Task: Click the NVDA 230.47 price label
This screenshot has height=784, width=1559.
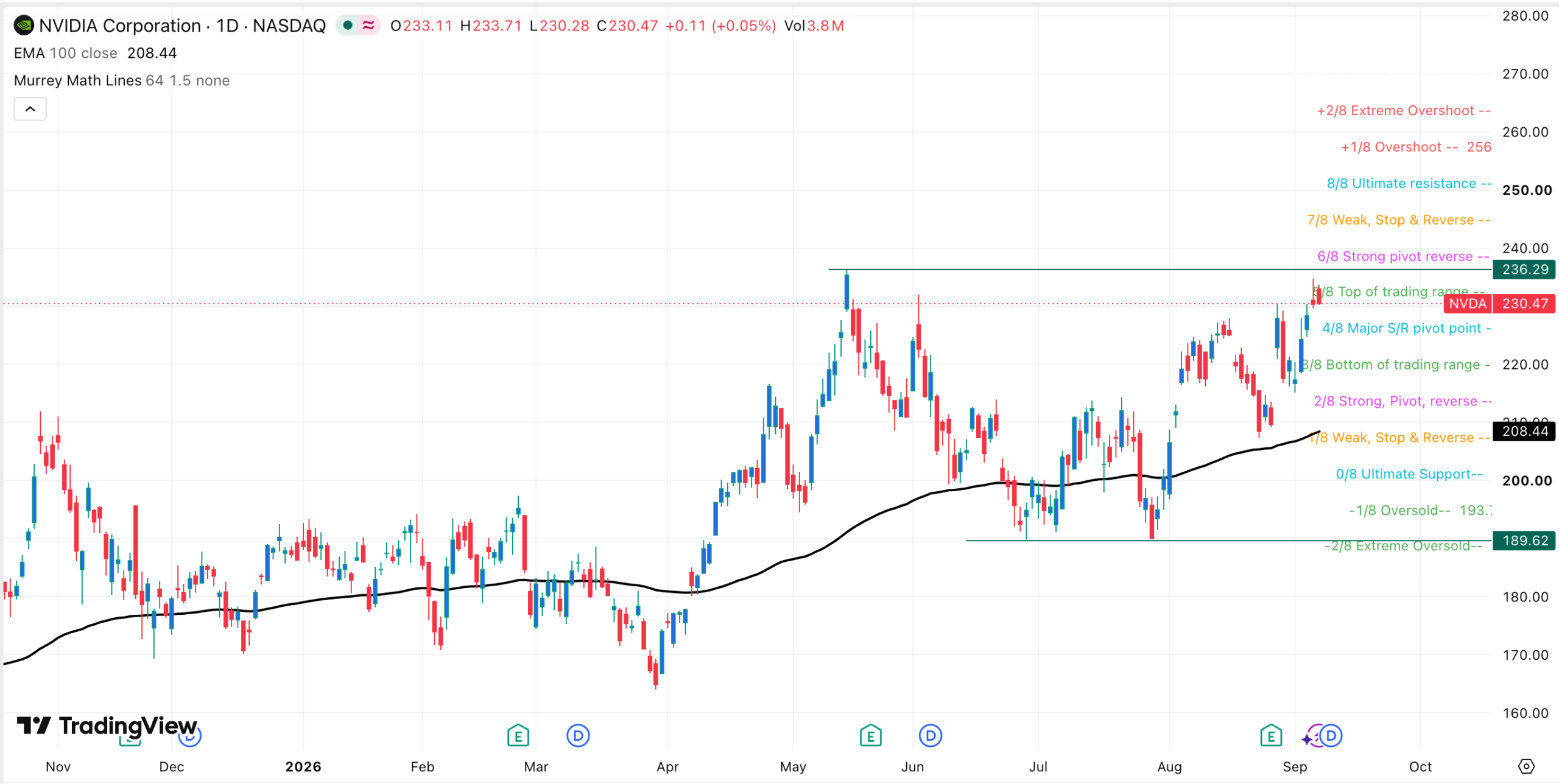Action: [x=1500, y=303]
